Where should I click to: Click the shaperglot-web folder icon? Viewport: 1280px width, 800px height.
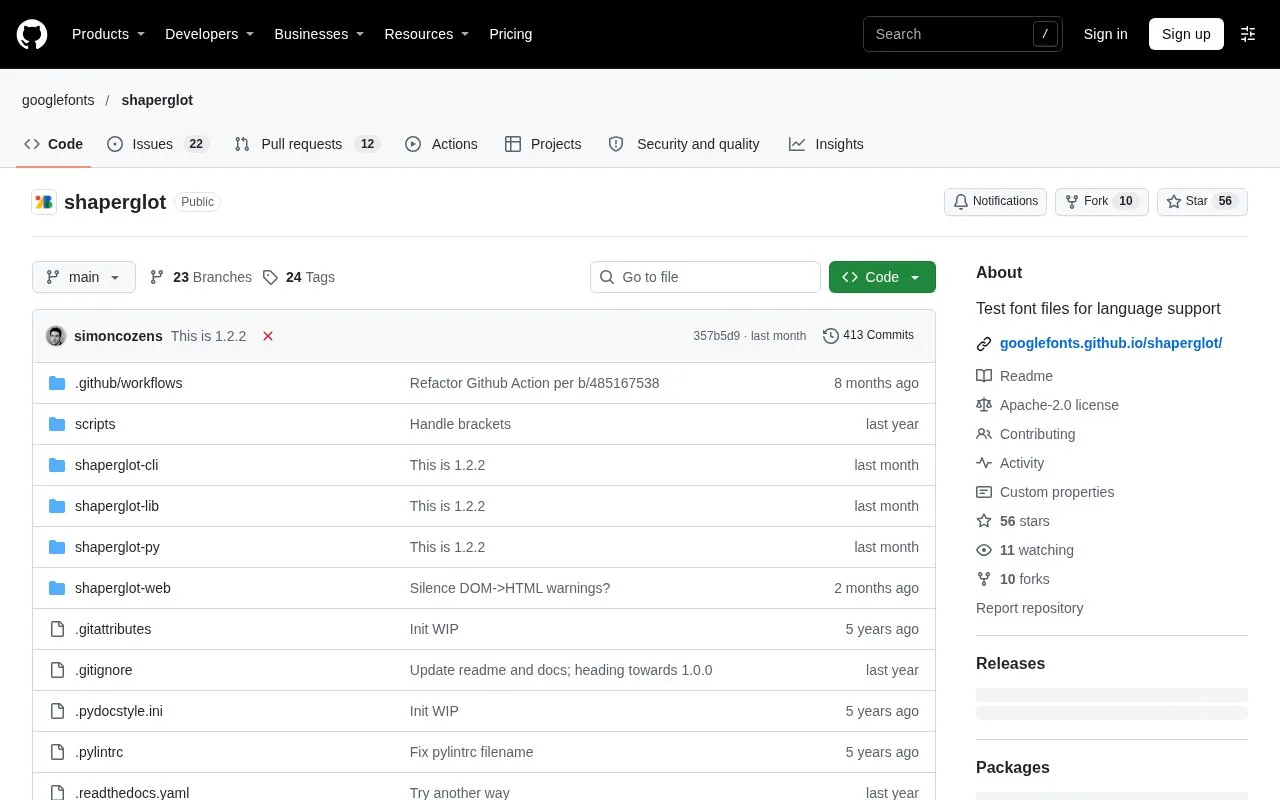(57, 588)
